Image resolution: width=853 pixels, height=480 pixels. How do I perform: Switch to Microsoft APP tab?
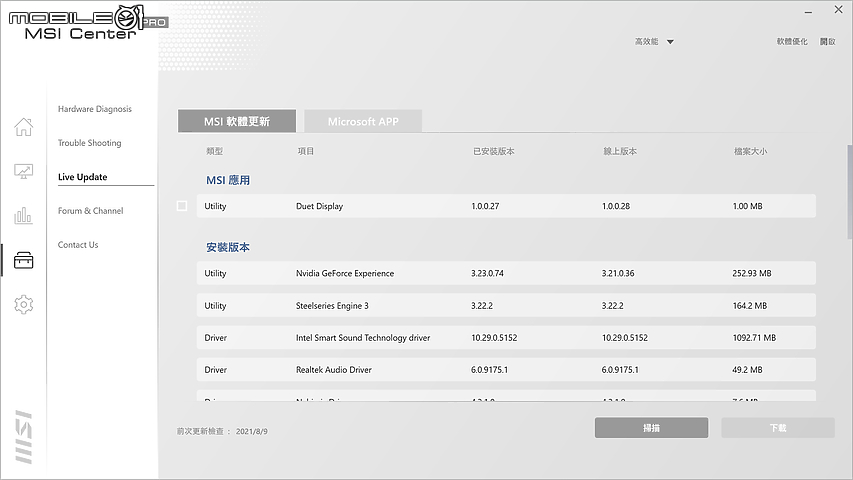363,121
